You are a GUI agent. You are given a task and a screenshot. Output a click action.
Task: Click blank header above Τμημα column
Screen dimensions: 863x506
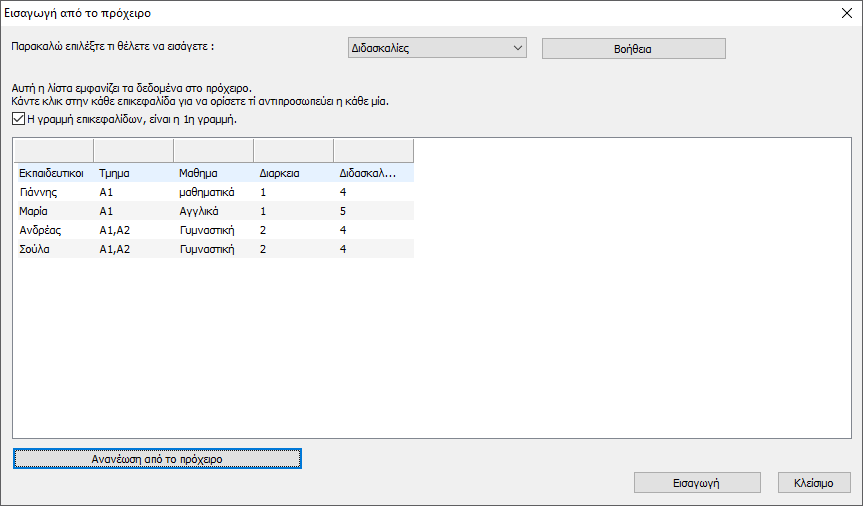[x=133, y=151]
